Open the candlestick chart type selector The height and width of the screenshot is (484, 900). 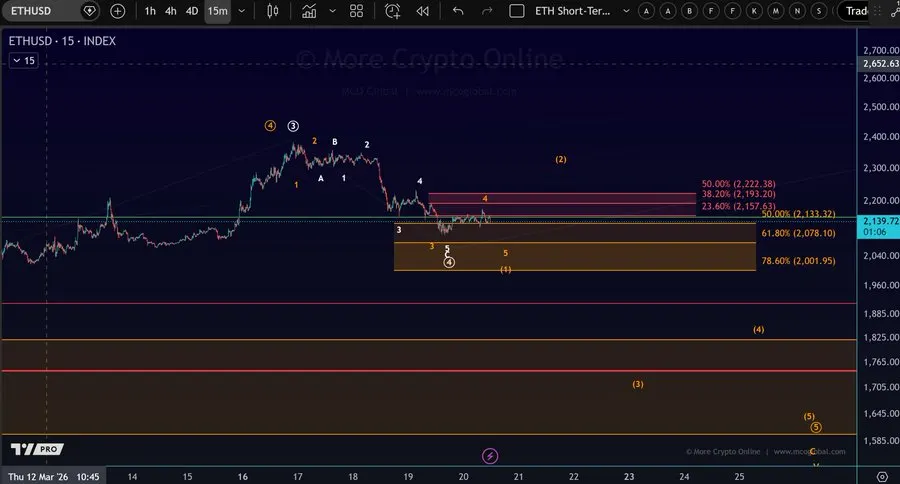point(273,11)
